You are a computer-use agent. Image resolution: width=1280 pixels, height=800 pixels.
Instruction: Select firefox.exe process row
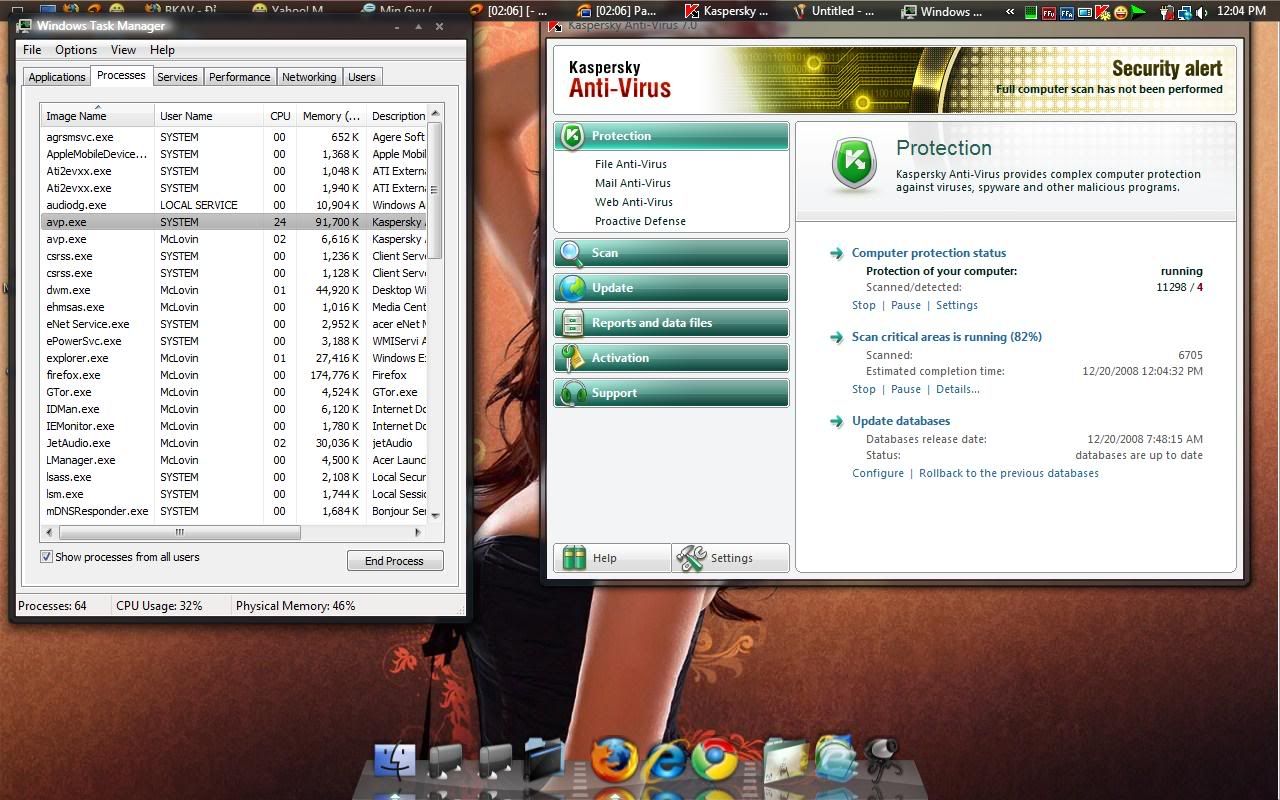234,375
